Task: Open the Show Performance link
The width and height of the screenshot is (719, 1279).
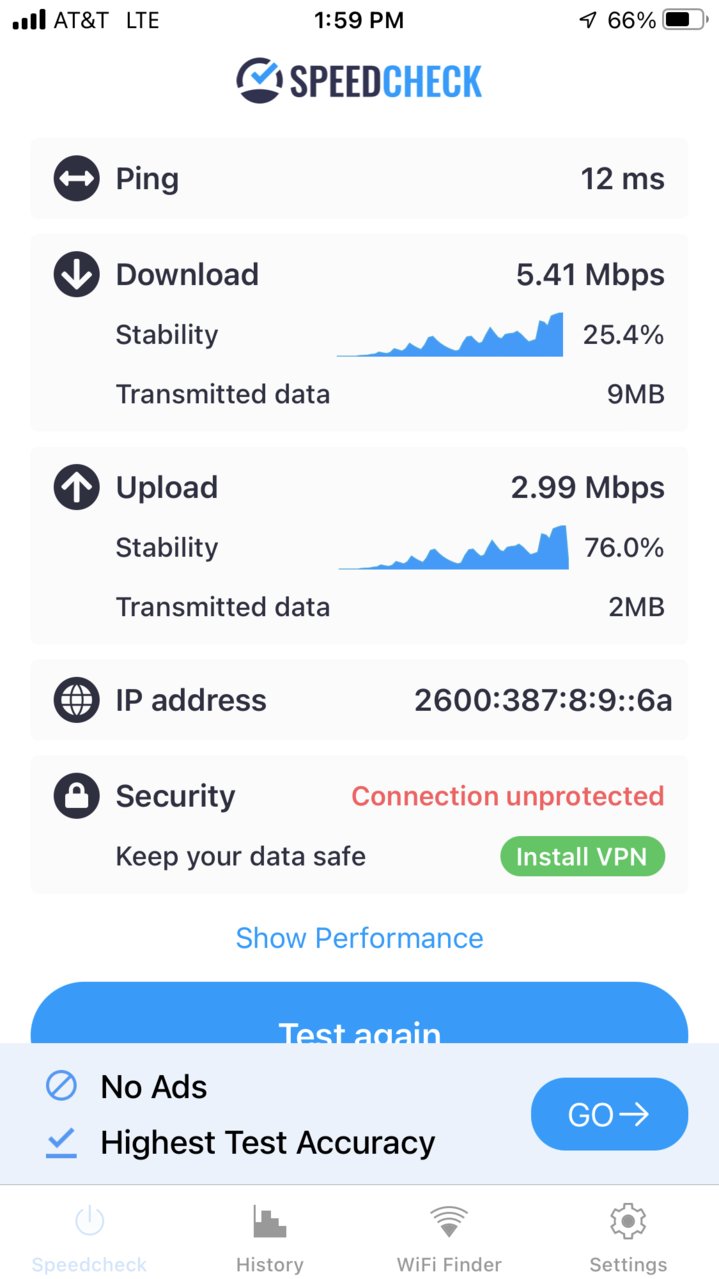Action: coord(359,938)
